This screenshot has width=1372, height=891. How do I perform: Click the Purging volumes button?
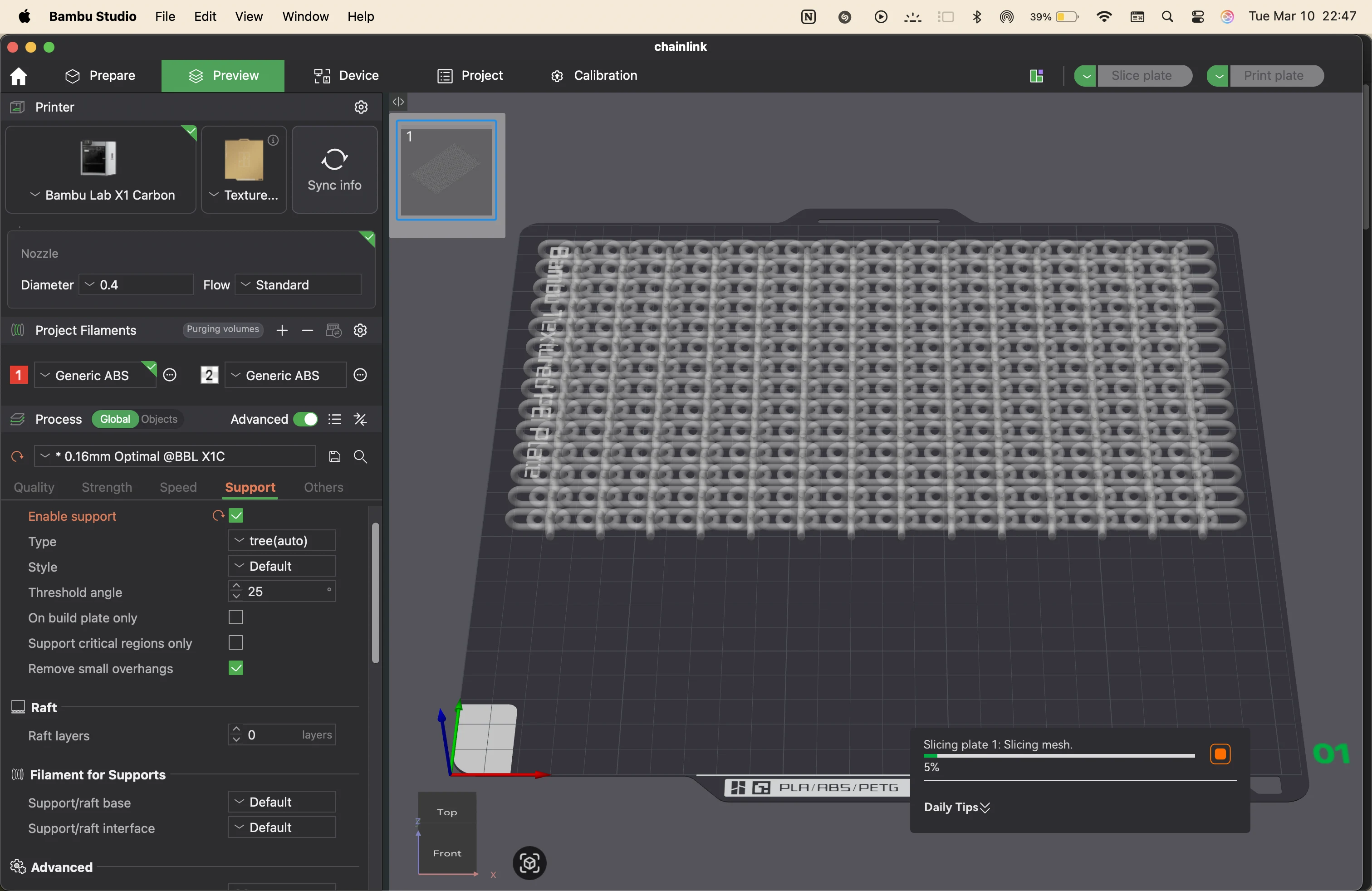tap(222, 330)
